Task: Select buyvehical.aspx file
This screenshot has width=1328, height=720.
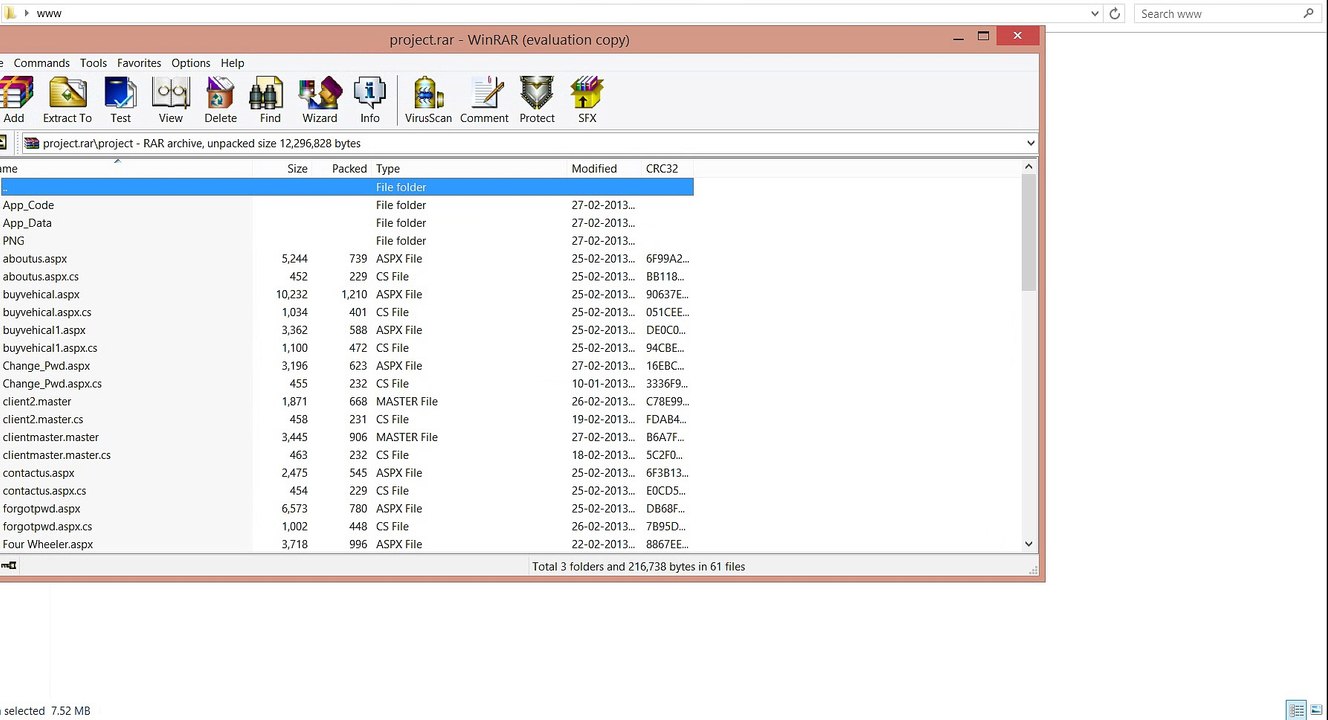Action: (346, 295)
